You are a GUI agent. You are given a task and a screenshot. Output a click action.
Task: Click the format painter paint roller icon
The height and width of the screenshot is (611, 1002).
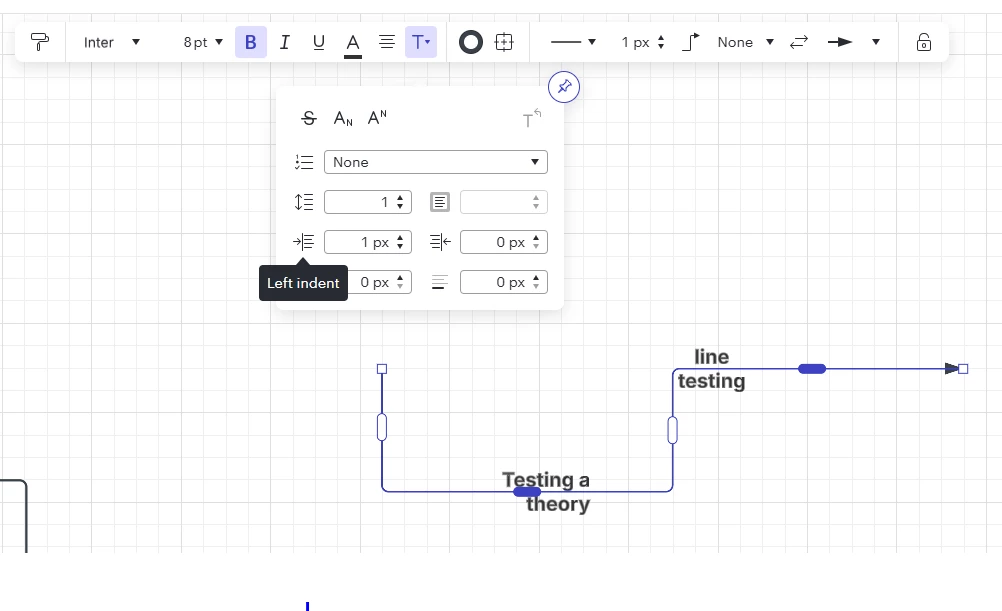pos(40,42)
